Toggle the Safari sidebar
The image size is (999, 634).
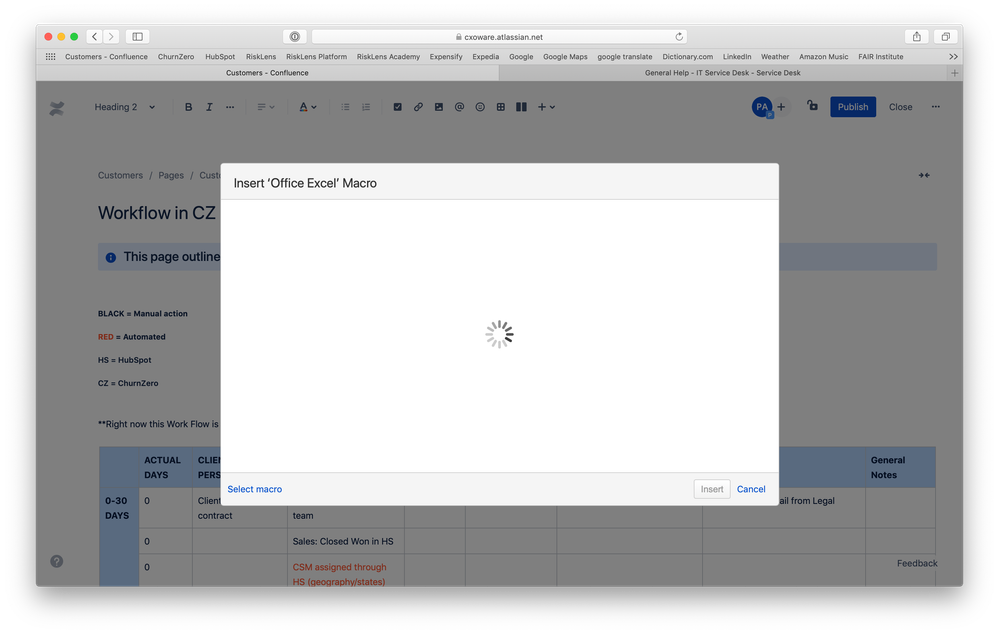[137, 37]
